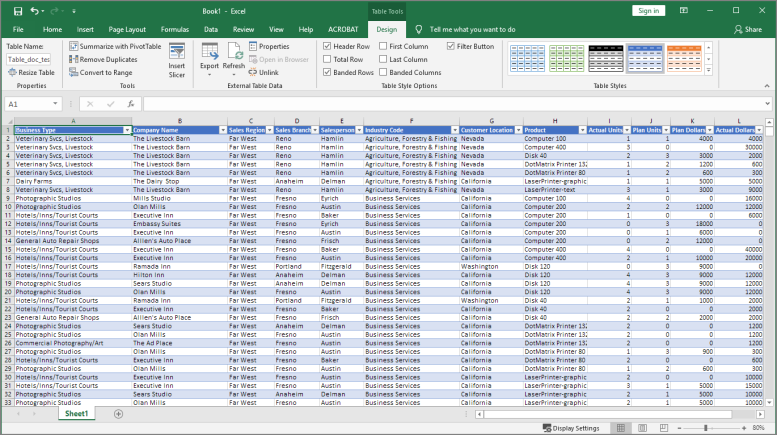Click Convert to Range
Screen dimensions: 777x435
coord(101,72)
